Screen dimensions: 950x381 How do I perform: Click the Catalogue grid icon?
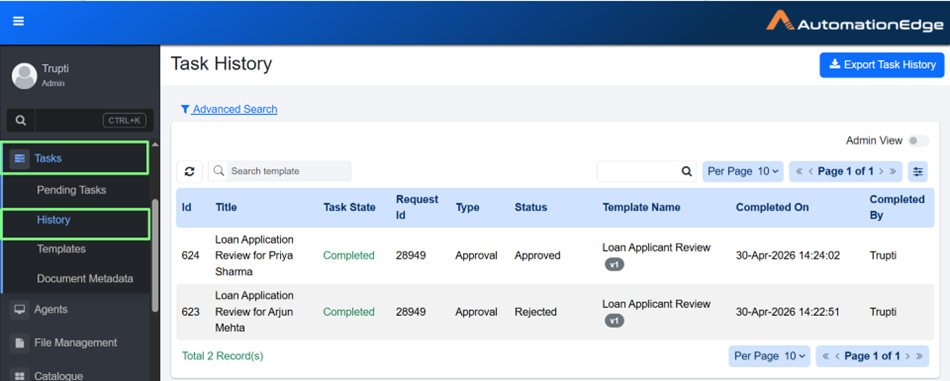pyautogui.click(x=20, y=376)
